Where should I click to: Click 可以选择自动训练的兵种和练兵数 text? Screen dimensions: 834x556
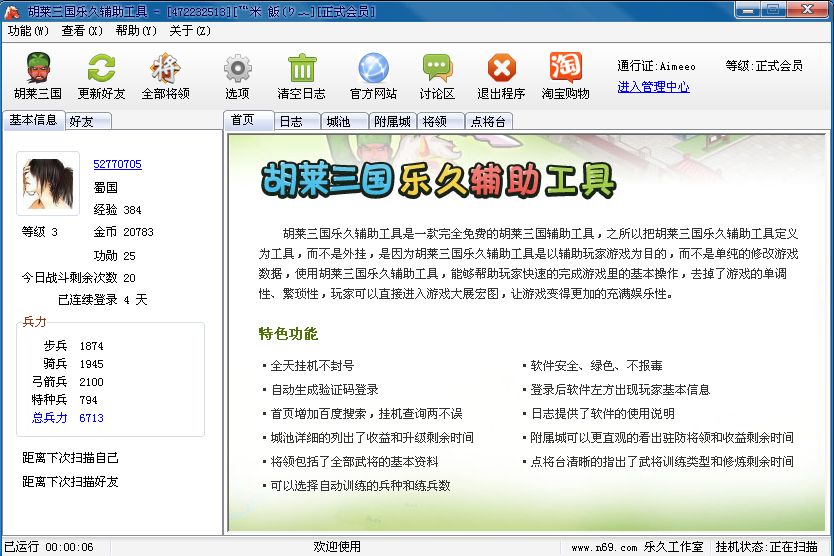pos(360,485)
